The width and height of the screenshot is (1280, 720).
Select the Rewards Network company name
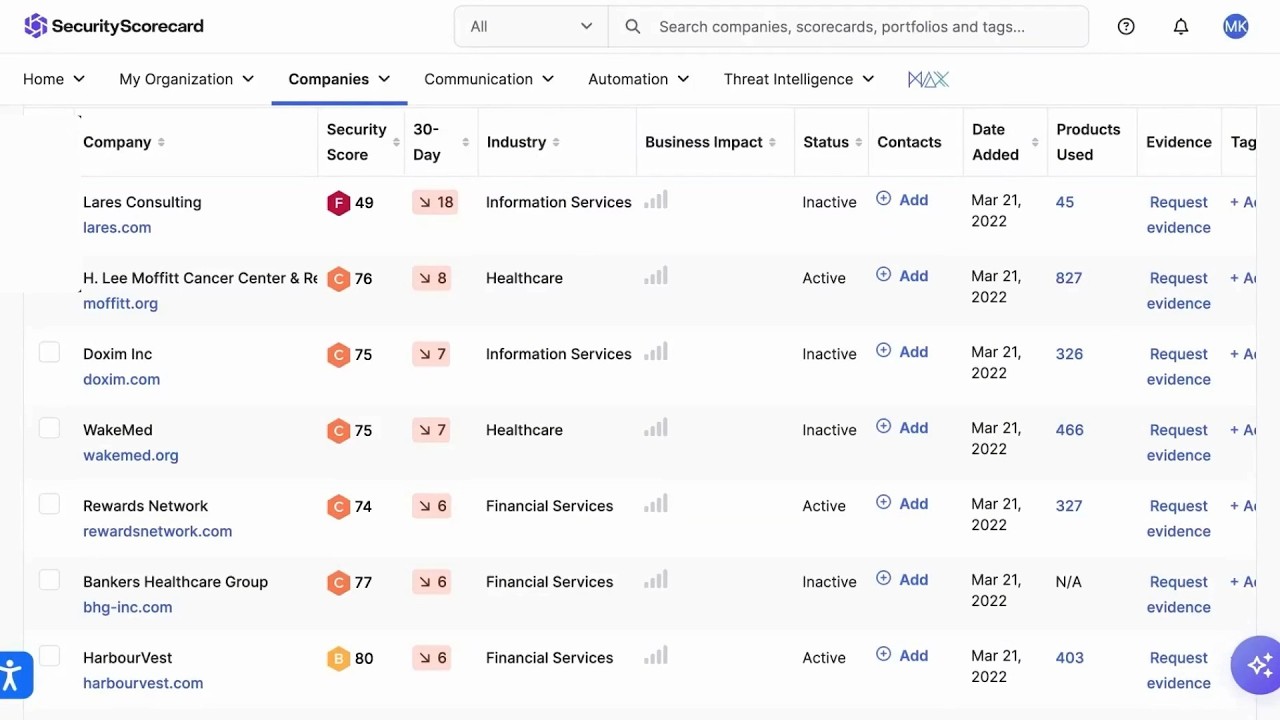145,506
